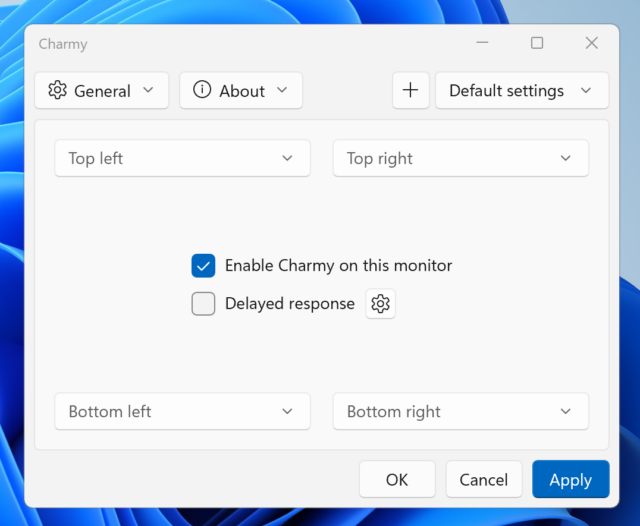Open the Top right corner dropdown
The width and height of the screenshot is (640, 526).
[x=461, y=158]
